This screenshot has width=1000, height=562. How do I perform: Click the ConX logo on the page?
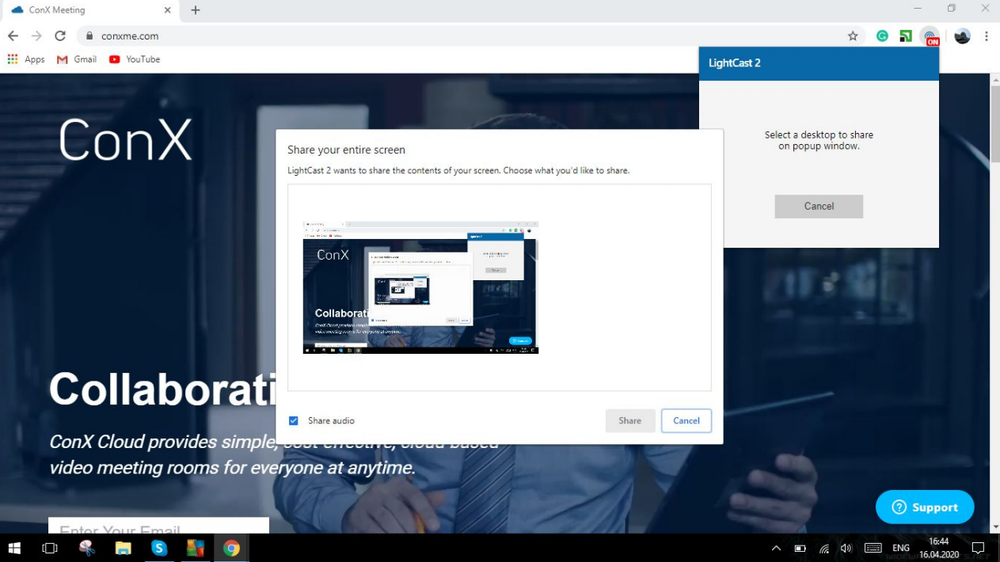tap(125, 139)
